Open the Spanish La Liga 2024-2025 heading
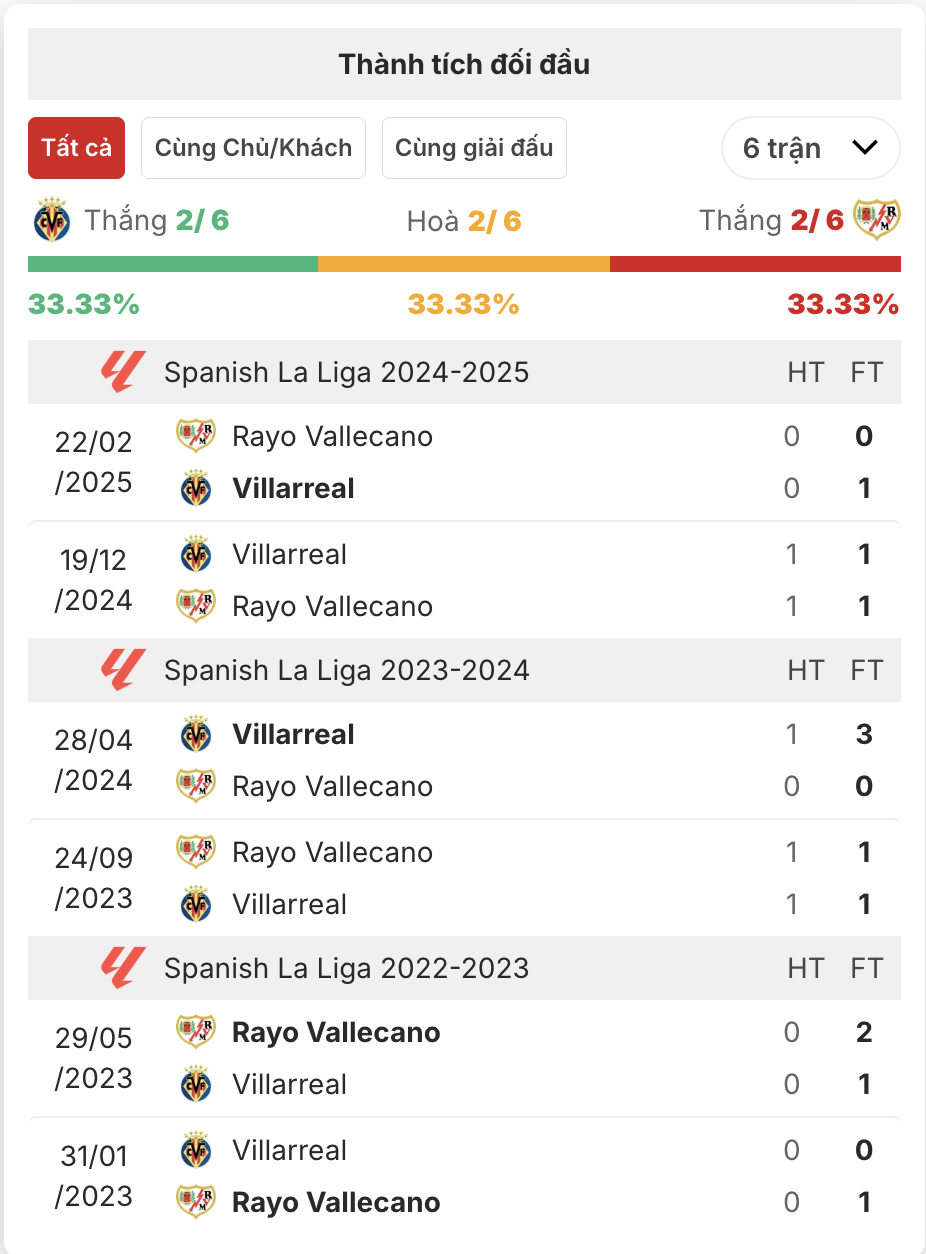The width and height of the screenshot is (926, 1254). pyautogui.click(x=346, y=372)
